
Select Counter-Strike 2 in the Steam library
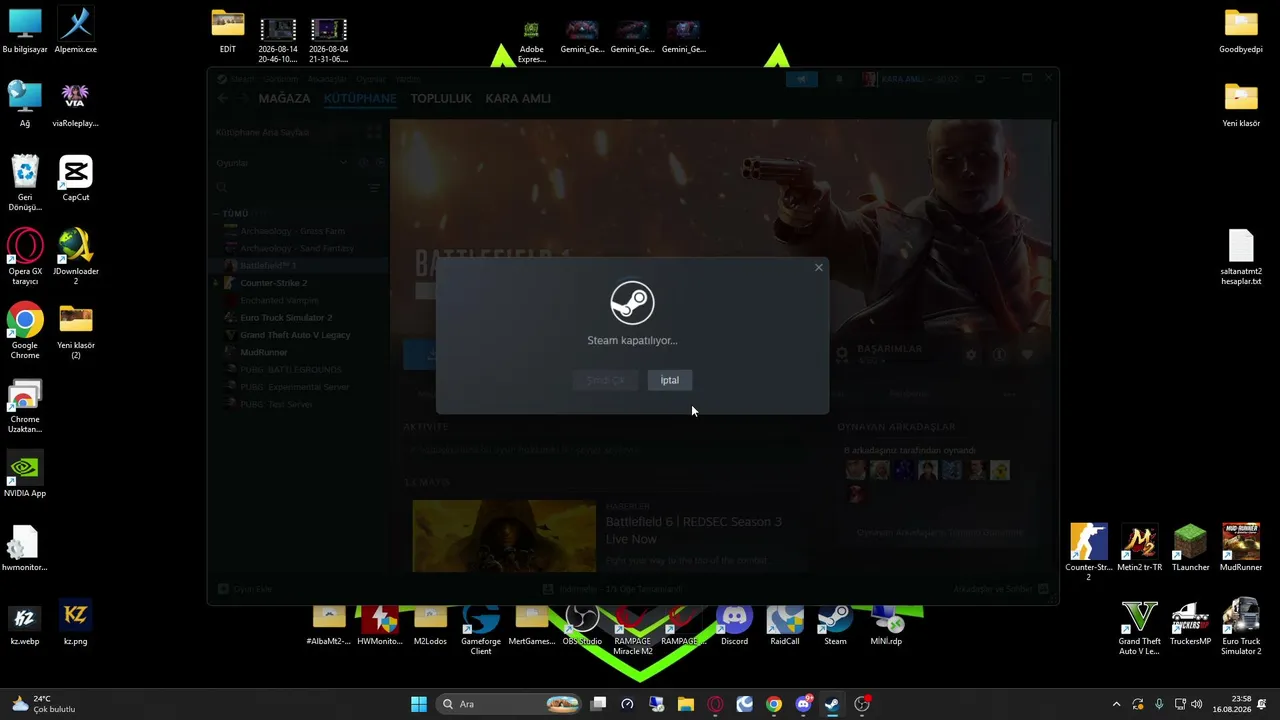click(x=273, y=283)
